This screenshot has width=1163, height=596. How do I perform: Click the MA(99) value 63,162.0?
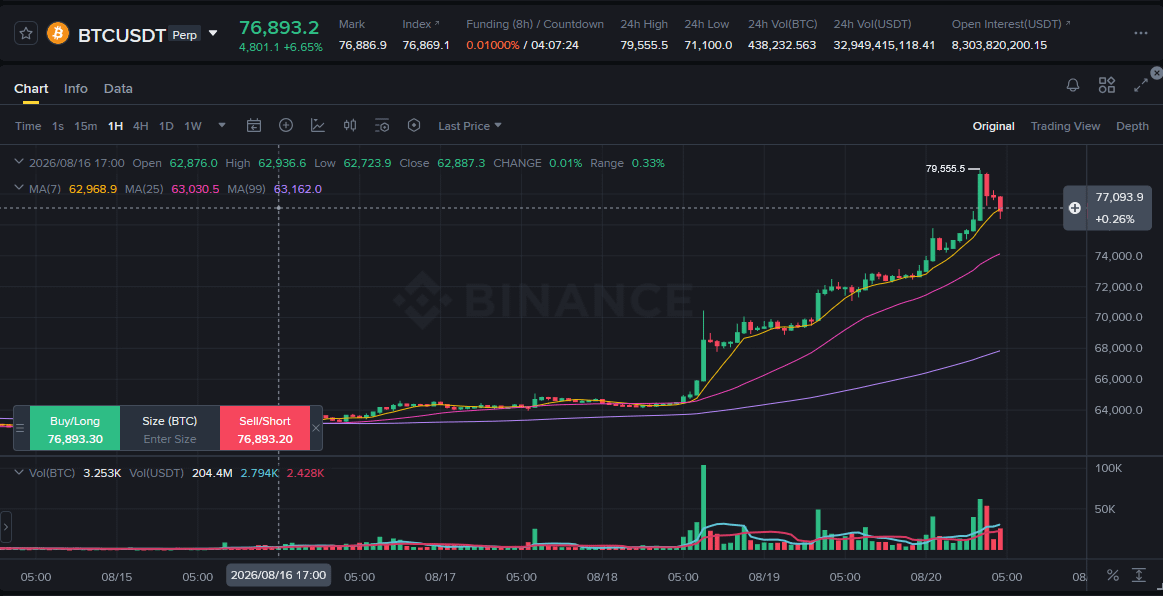click(x=297, y=189)
